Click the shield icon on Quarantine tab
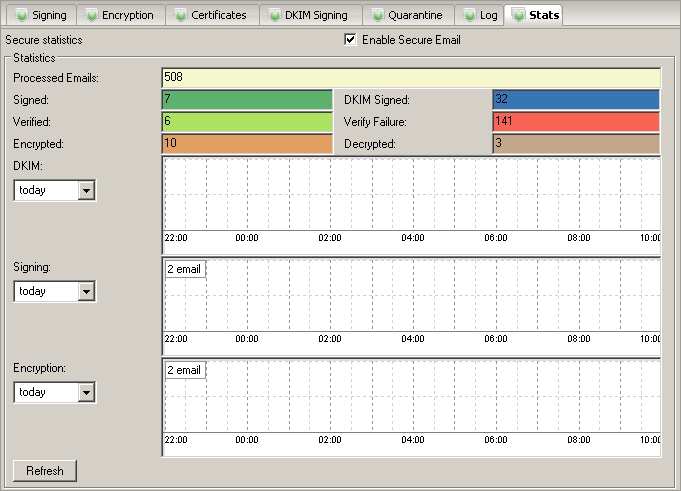This screenshot has height=491, width=681. (x=375, y=15)
